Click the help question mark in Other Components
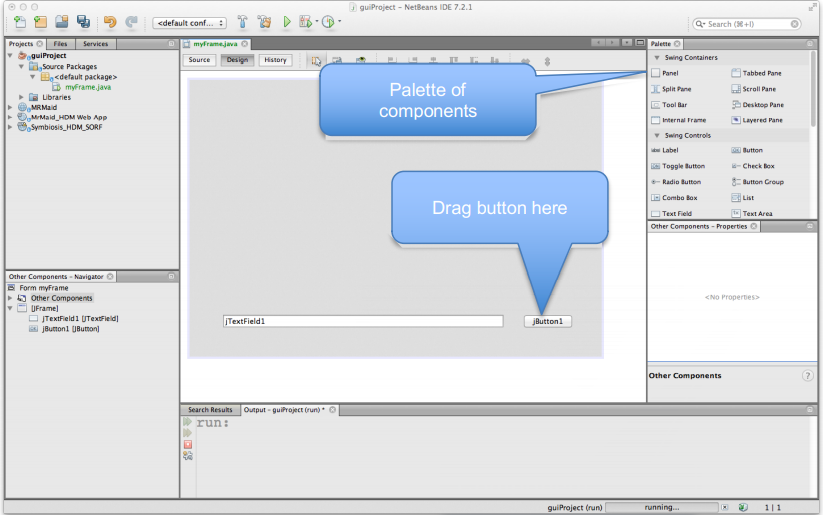 tap(807, 376)
